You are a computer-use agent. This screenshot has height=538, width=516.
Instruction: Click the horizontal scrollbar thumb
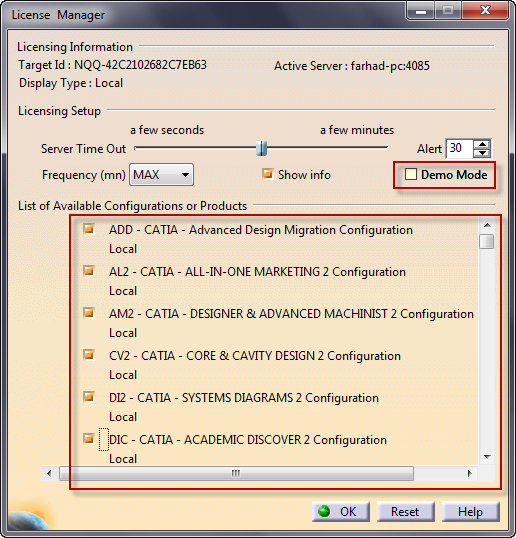236,473
